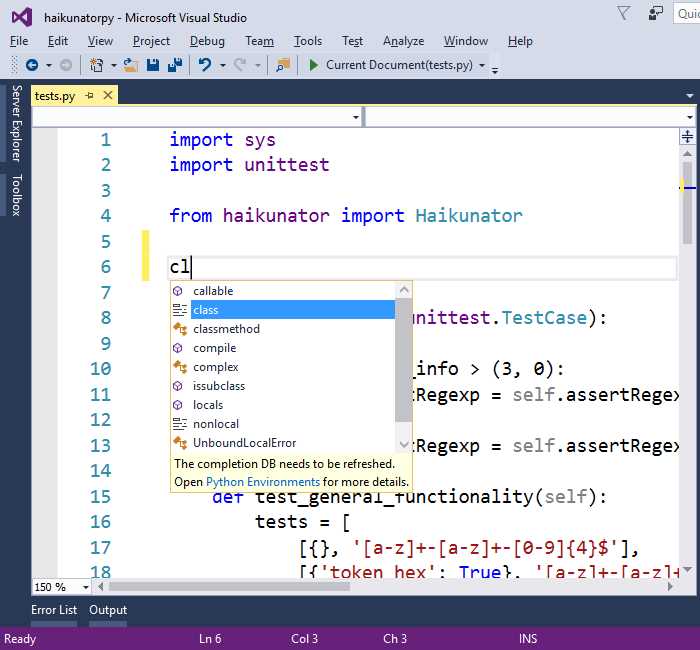Select class in the completion list
This screenshot has width=700, height=650.
(283, 310)
